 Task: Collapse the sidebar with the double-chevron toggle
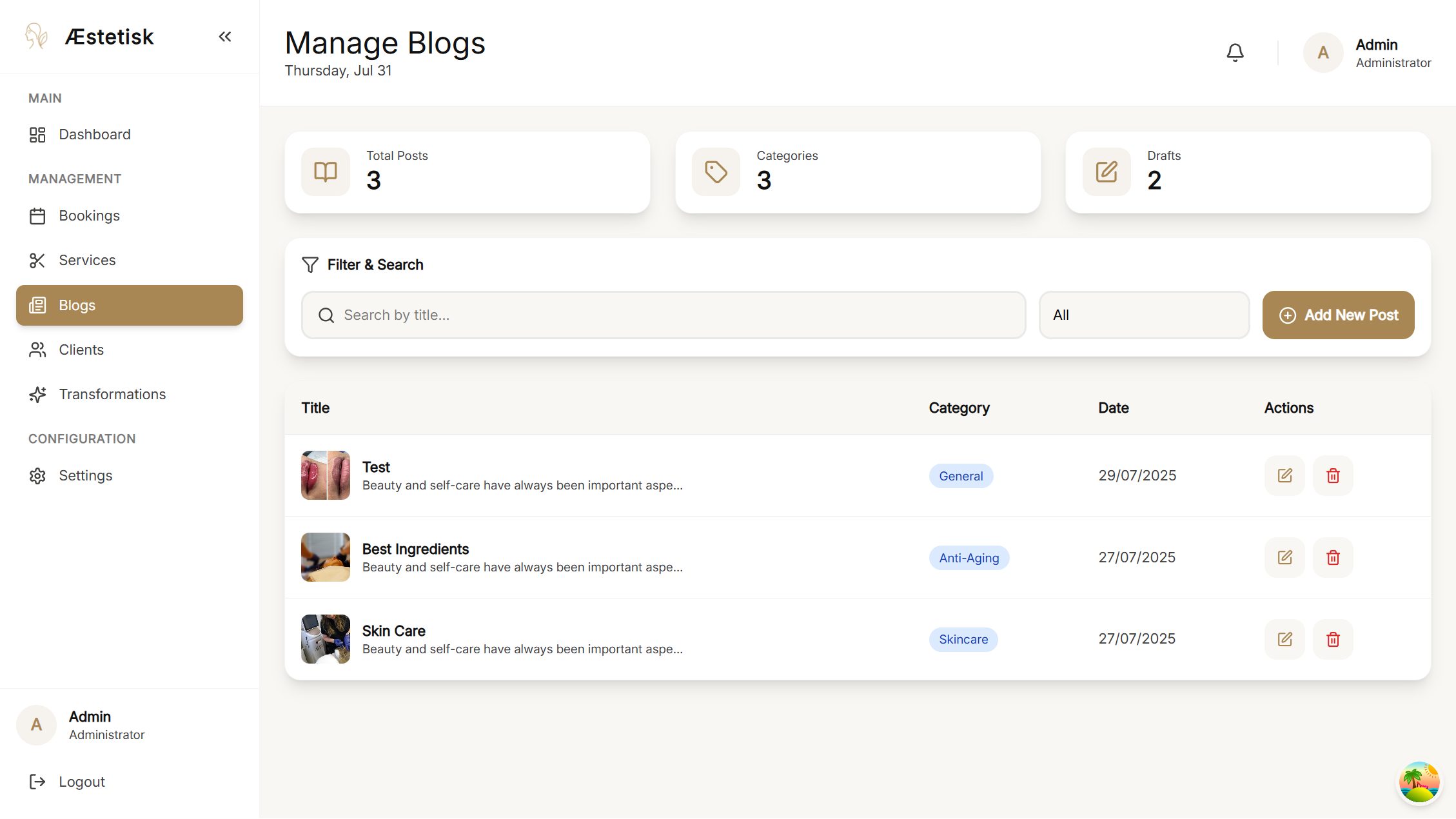225,36
